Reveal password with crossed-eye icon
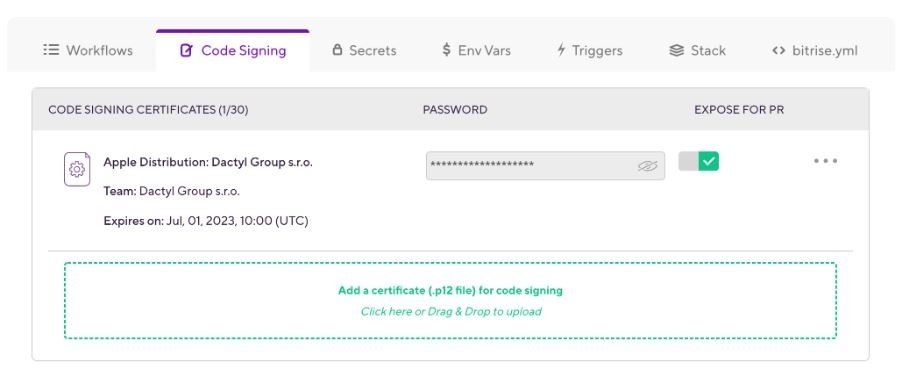908x391 pixels. point(647,166)
